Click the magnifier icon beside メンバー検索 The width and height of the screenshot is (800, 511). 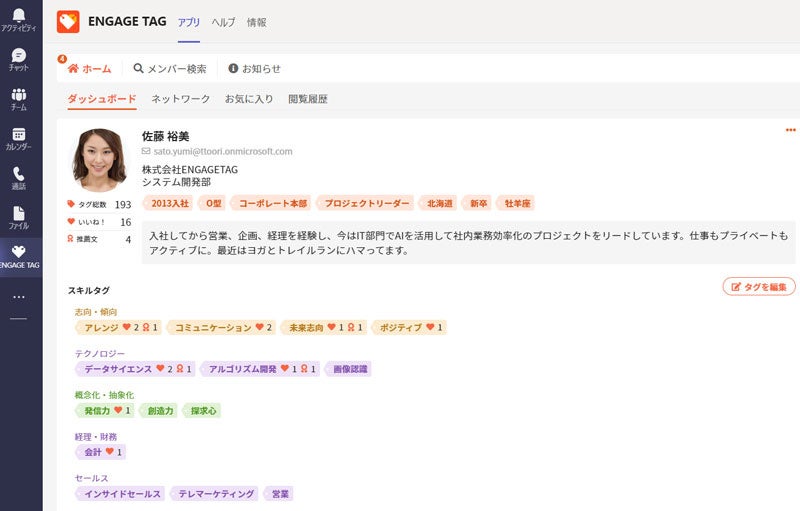tap(138, 68)
